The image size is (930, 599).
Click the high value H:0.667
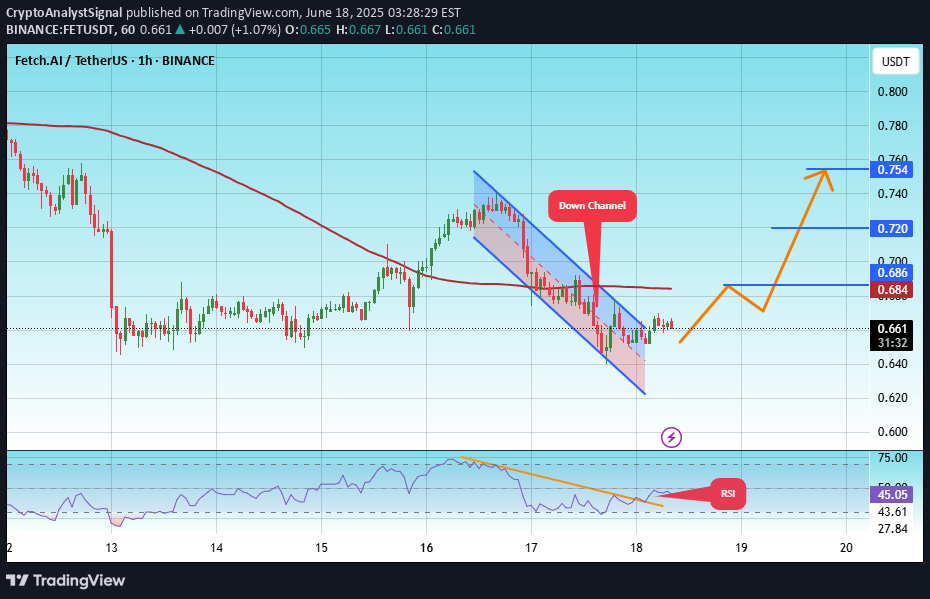pos(358,30)
